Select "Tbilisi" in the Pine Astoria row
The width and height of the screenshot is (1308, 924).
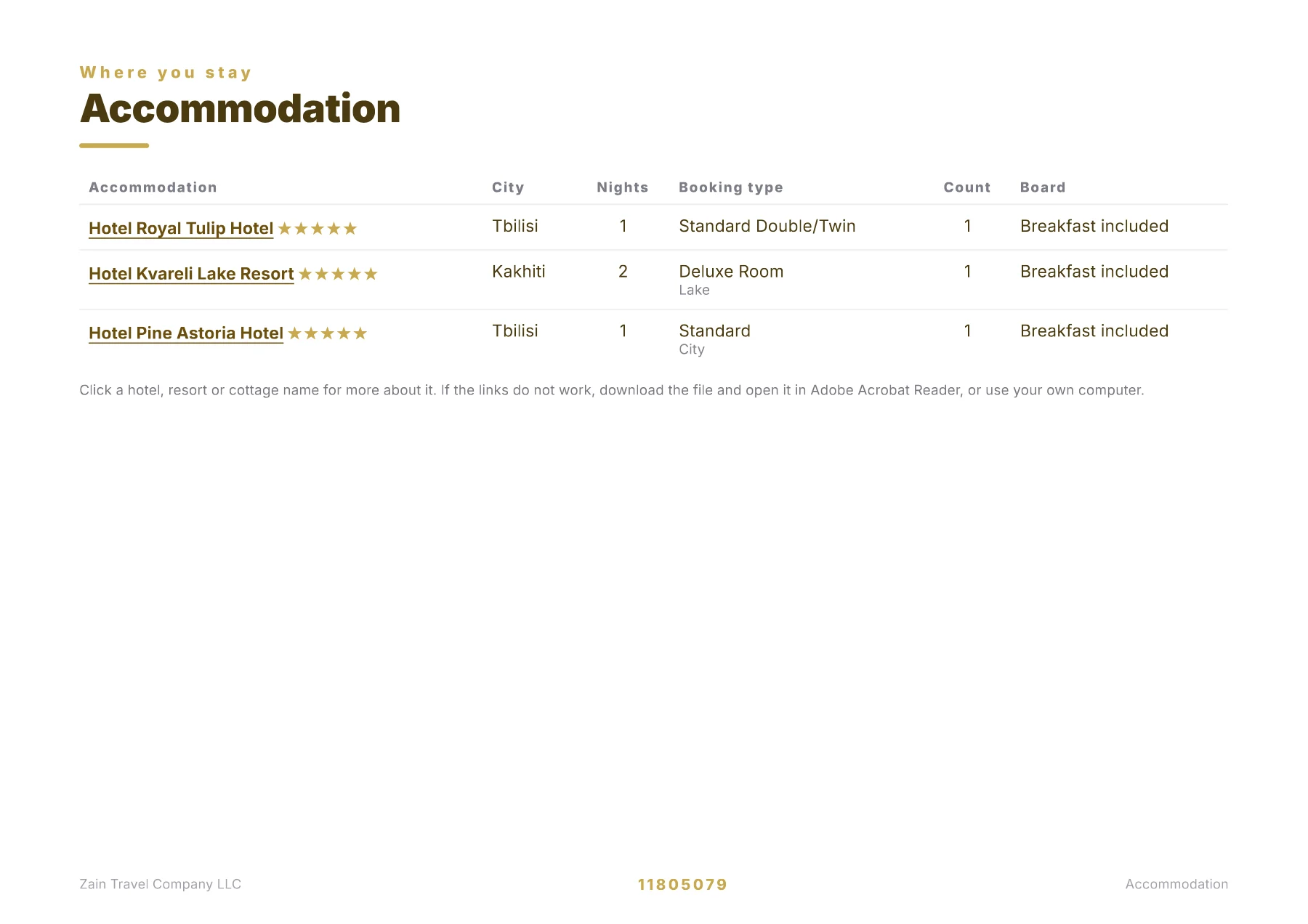tap(515, 331)
